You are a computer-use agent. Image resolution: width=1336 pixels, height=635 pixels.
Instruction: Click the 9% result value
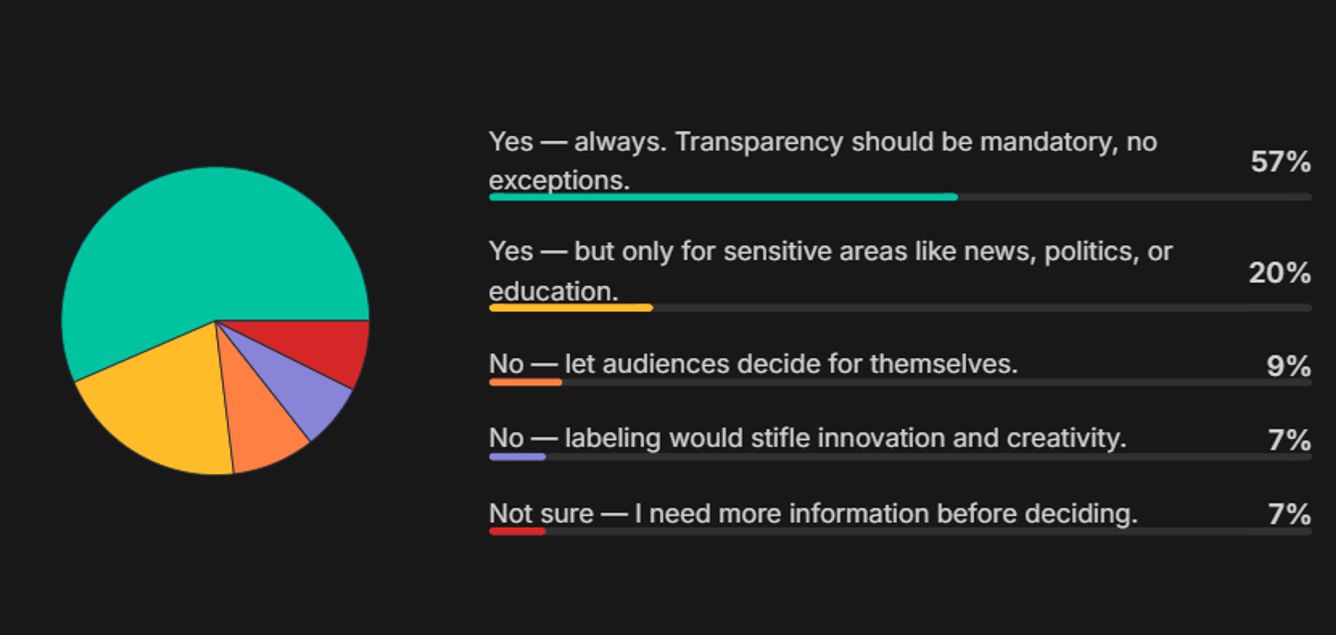click(x=1288, y=366)
